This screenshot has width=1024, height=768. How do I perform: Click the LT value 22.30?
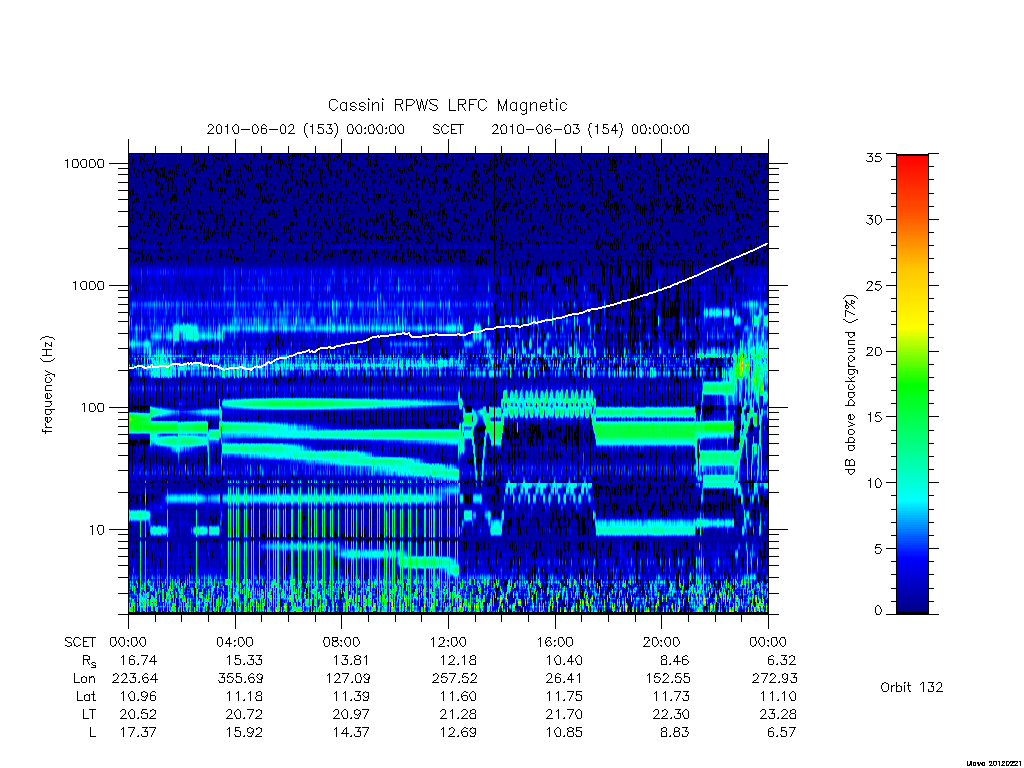(x=671, y=714)
